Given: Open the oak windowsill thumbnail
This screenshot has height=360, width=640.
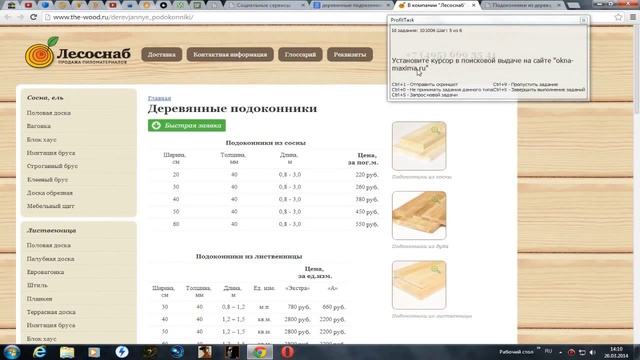Looking at the screenshot, I should point(419,215).
